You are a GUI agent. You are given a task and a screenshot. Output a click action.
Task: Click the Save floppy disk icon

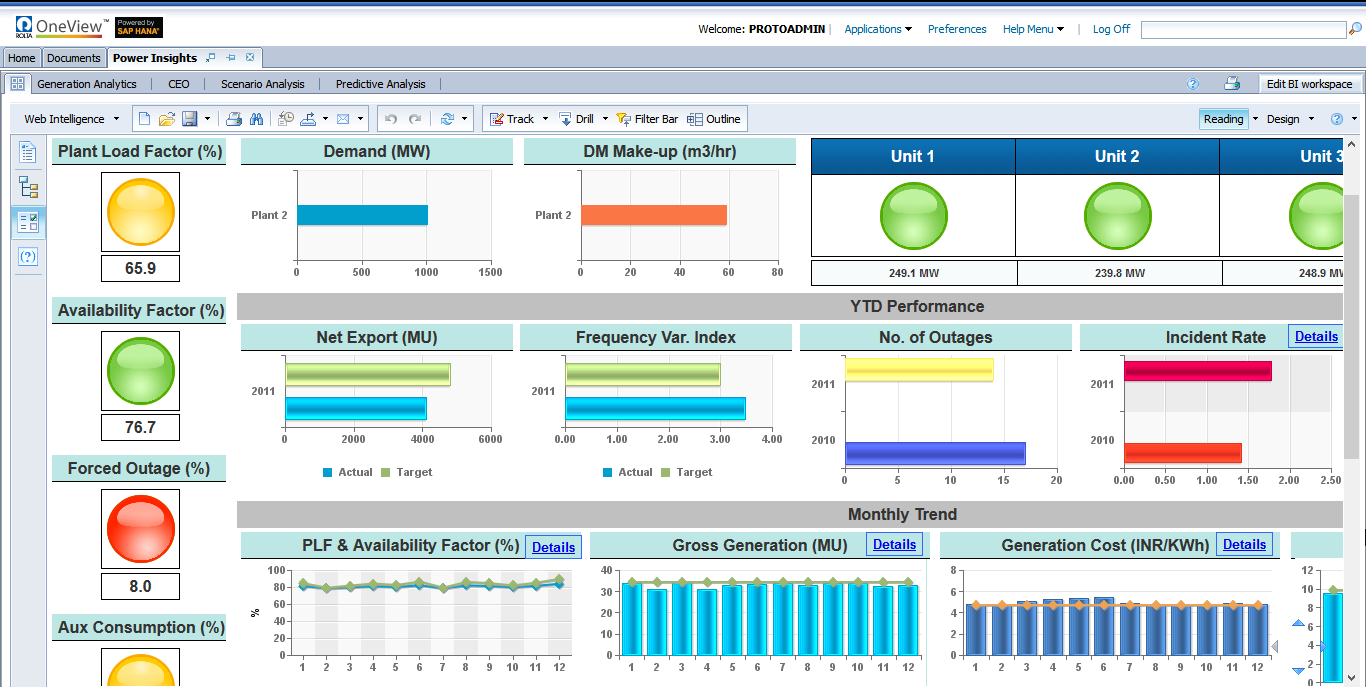(x=189, y=119)
